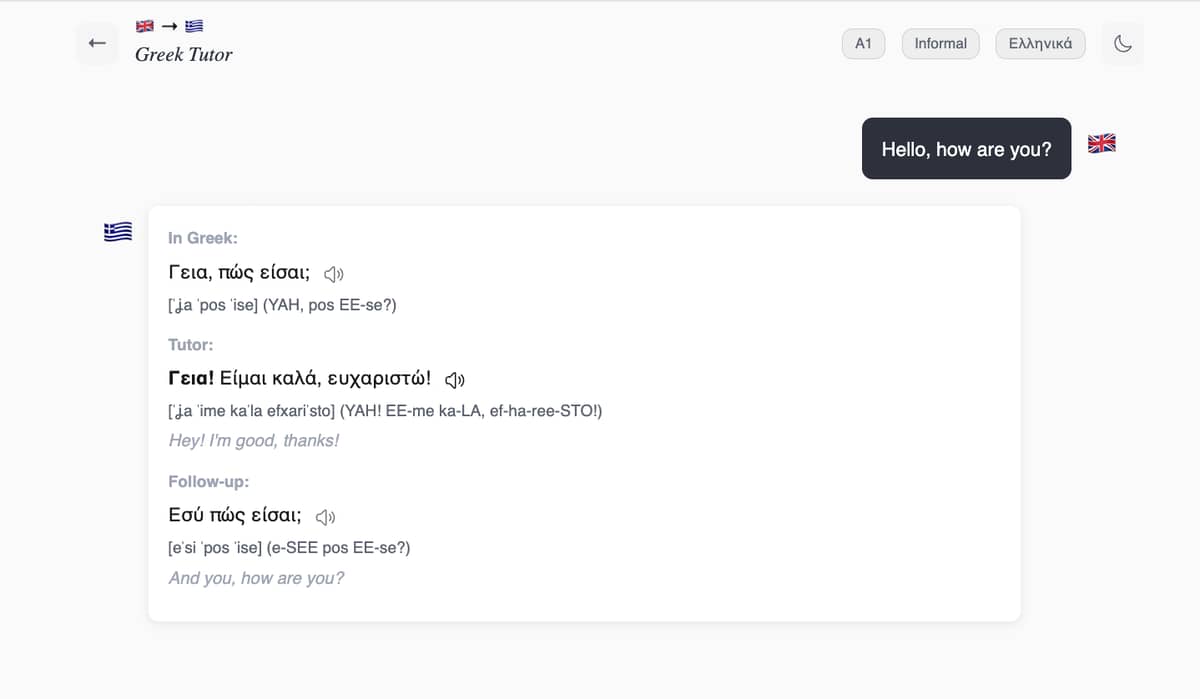Screen dimensions: 1200x699
Task: Click the Greek flag avatar beside the tutor reply
Action: tap(118, 232)
